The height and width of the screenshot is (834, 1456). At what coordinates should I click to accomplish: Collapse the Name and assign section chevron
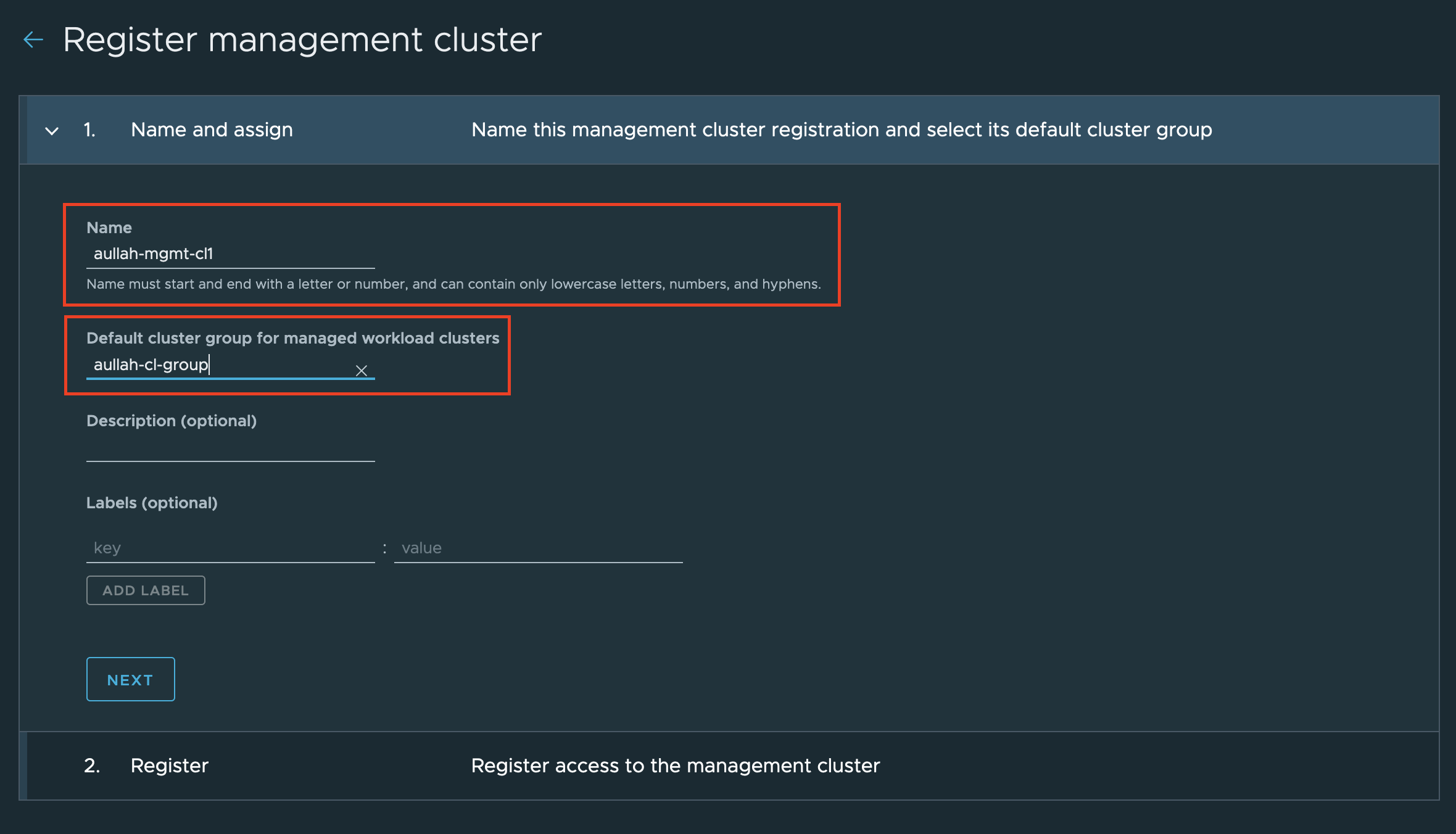tap(52, 131)
